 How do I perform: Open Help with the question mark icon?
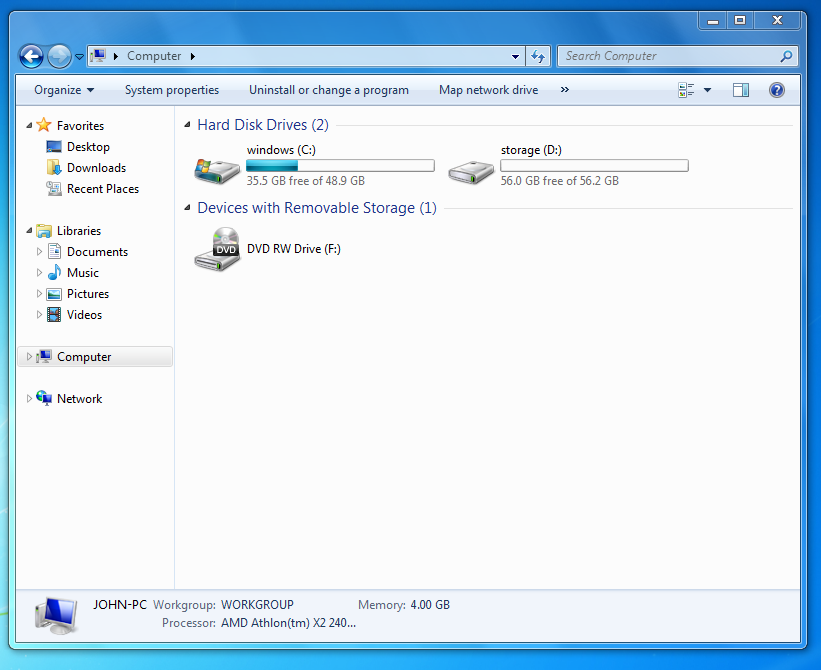(x=776, y=90)
